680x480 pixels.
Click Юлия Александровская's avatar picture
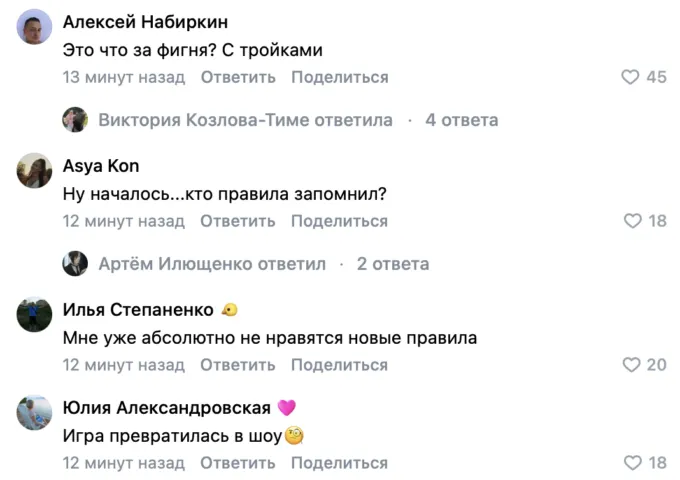[35, 412]
